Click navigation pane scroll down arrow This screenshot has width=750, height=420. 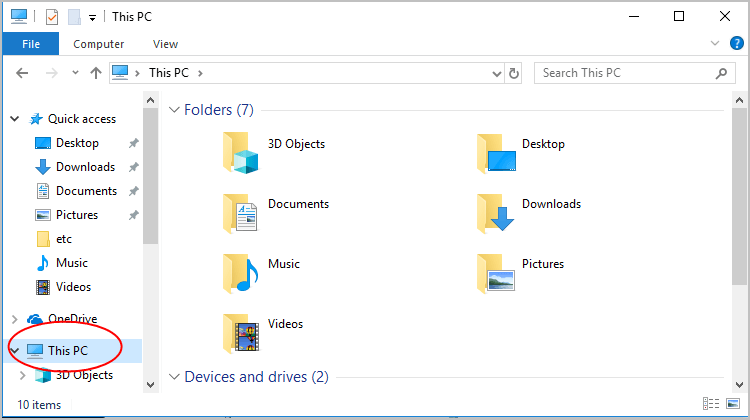click(x=150, y=385)
